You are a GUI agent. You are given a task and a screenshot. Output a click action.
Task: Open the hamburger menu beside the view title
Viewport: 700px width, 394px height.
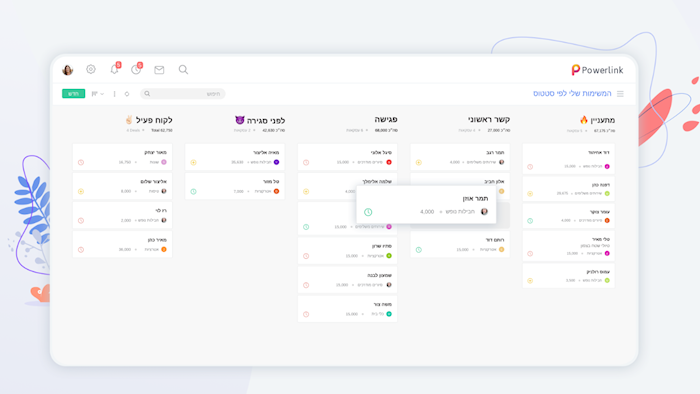pos(620,94)
